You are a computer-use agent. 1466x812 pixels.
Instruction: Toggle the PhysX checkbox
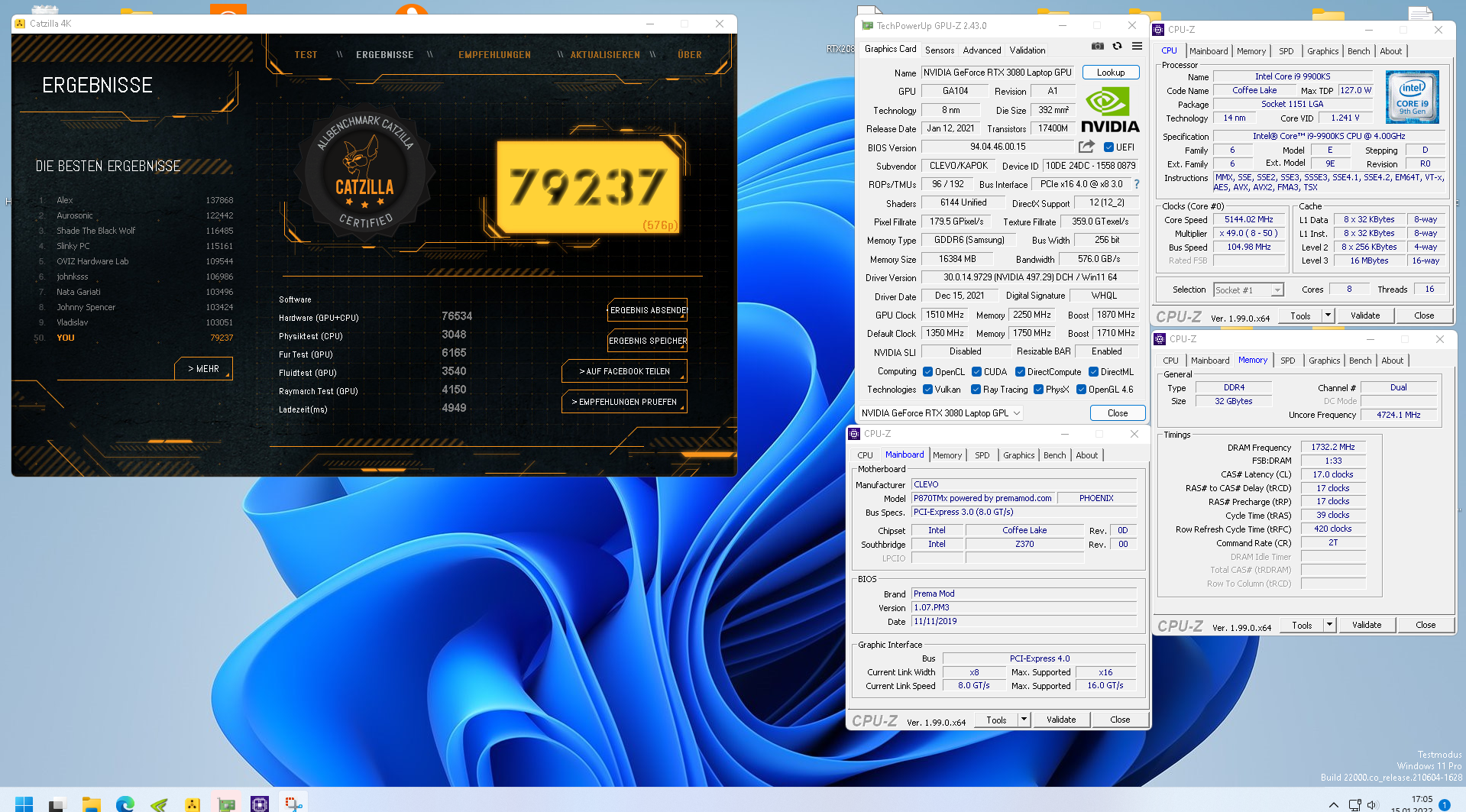tap(1038, 390)
